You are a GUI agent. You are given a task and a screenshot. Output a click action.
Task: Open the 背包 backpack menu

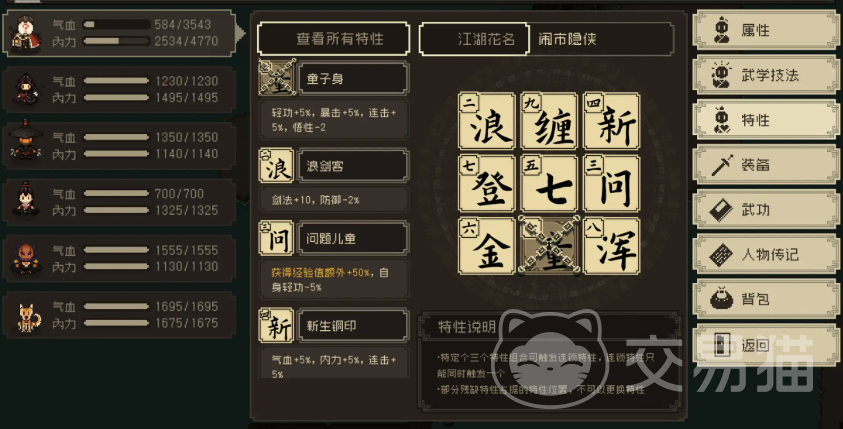766,299
